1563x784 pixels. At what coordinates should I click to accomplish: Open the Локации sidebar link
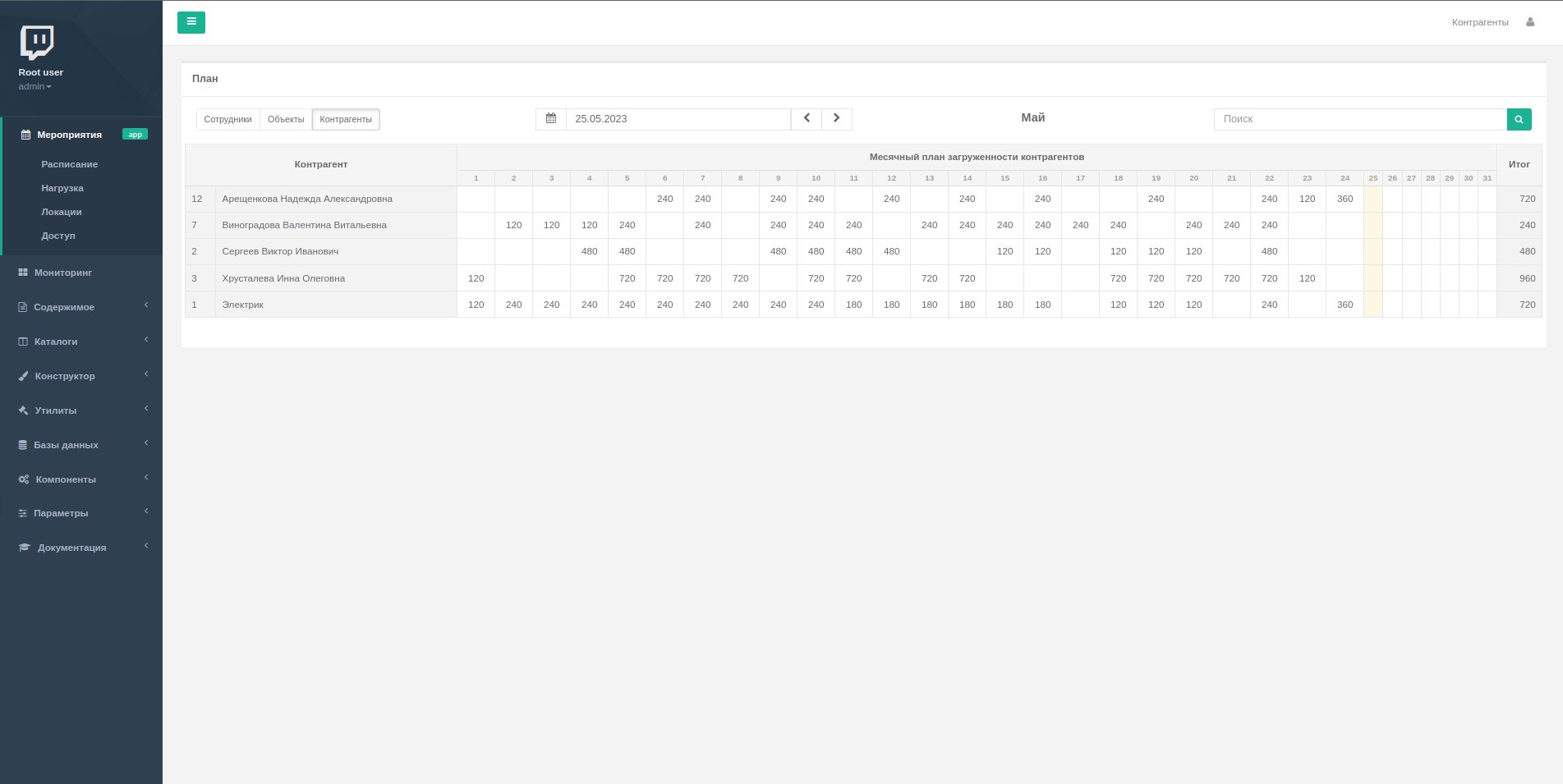tap(62, 212)
